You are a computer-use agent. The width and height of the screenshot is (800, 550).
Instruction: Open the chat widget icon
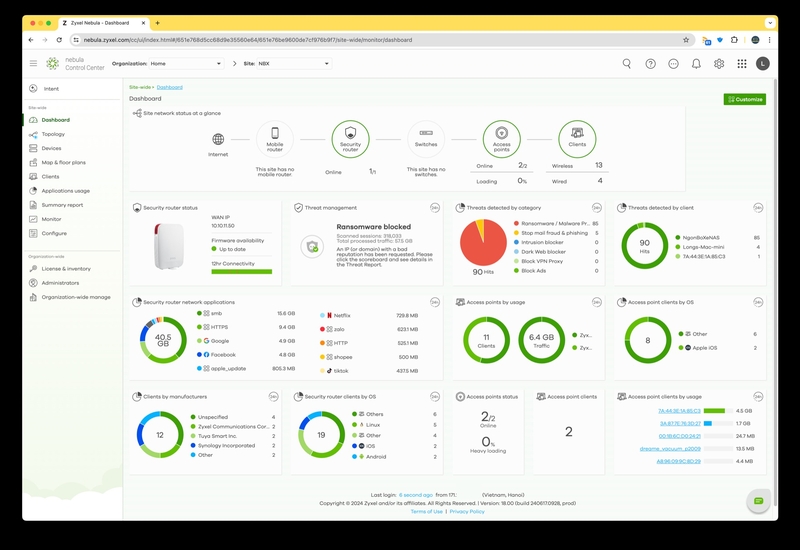point(758,501)
